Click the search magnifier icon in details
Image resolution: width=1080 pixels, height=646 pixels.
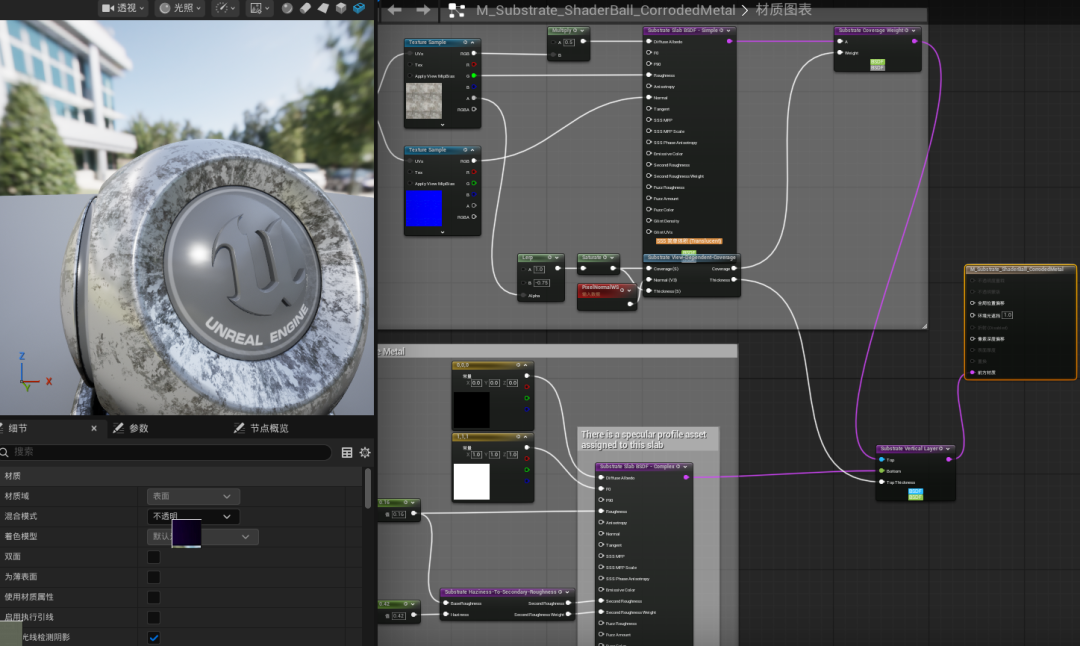tap(4, 452)
